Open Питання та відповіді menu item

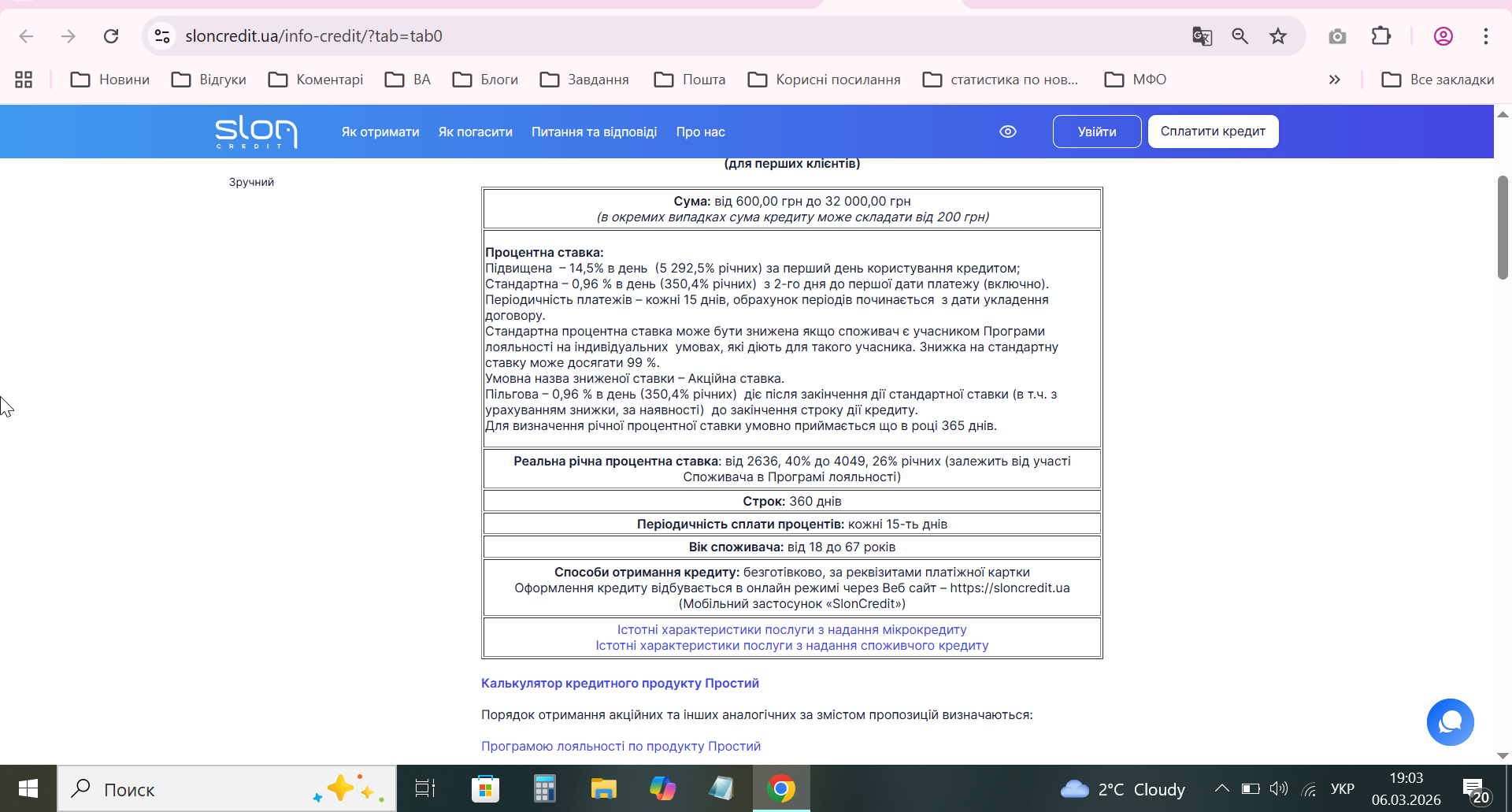[x=594, y=132]
